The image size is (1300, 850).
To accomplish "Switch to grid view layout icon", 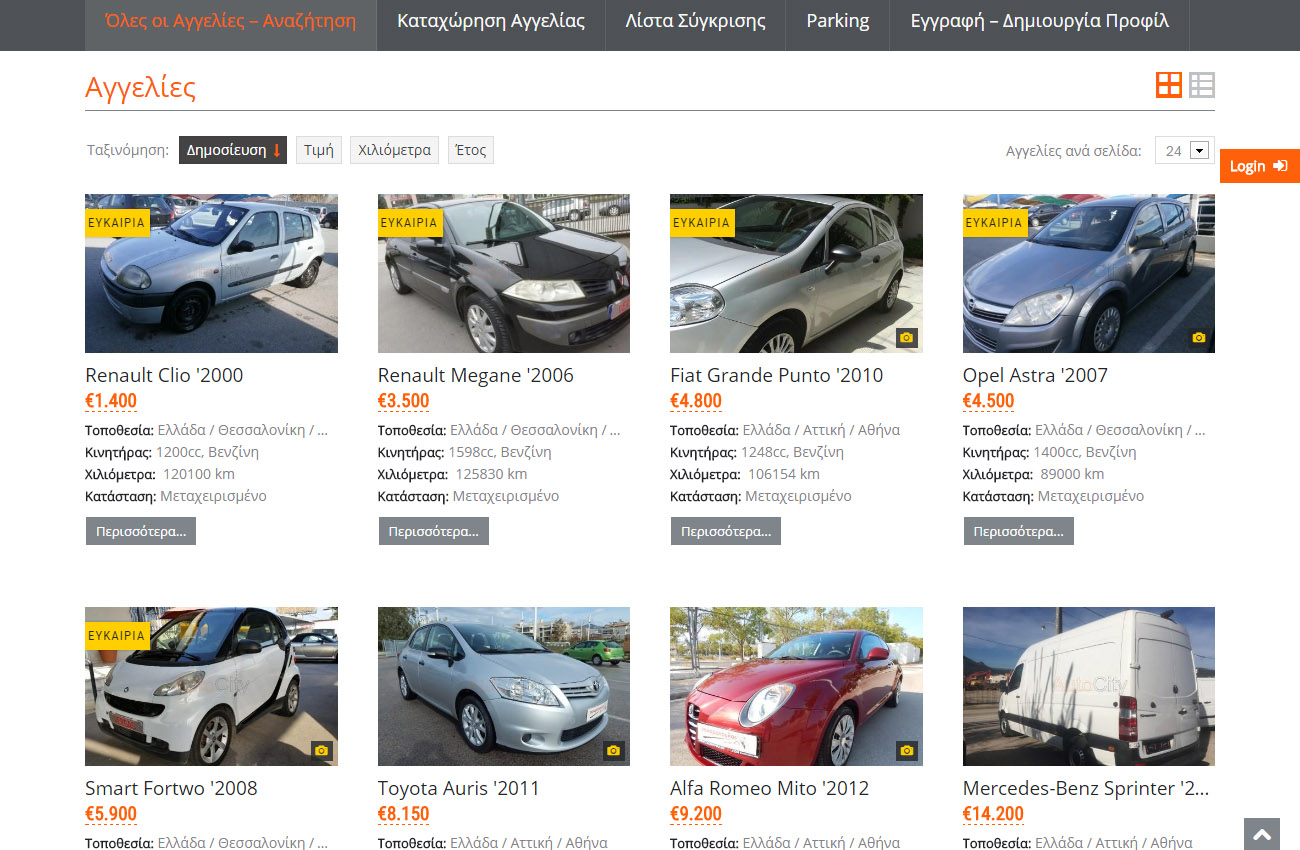I will tap(1168, 85).
